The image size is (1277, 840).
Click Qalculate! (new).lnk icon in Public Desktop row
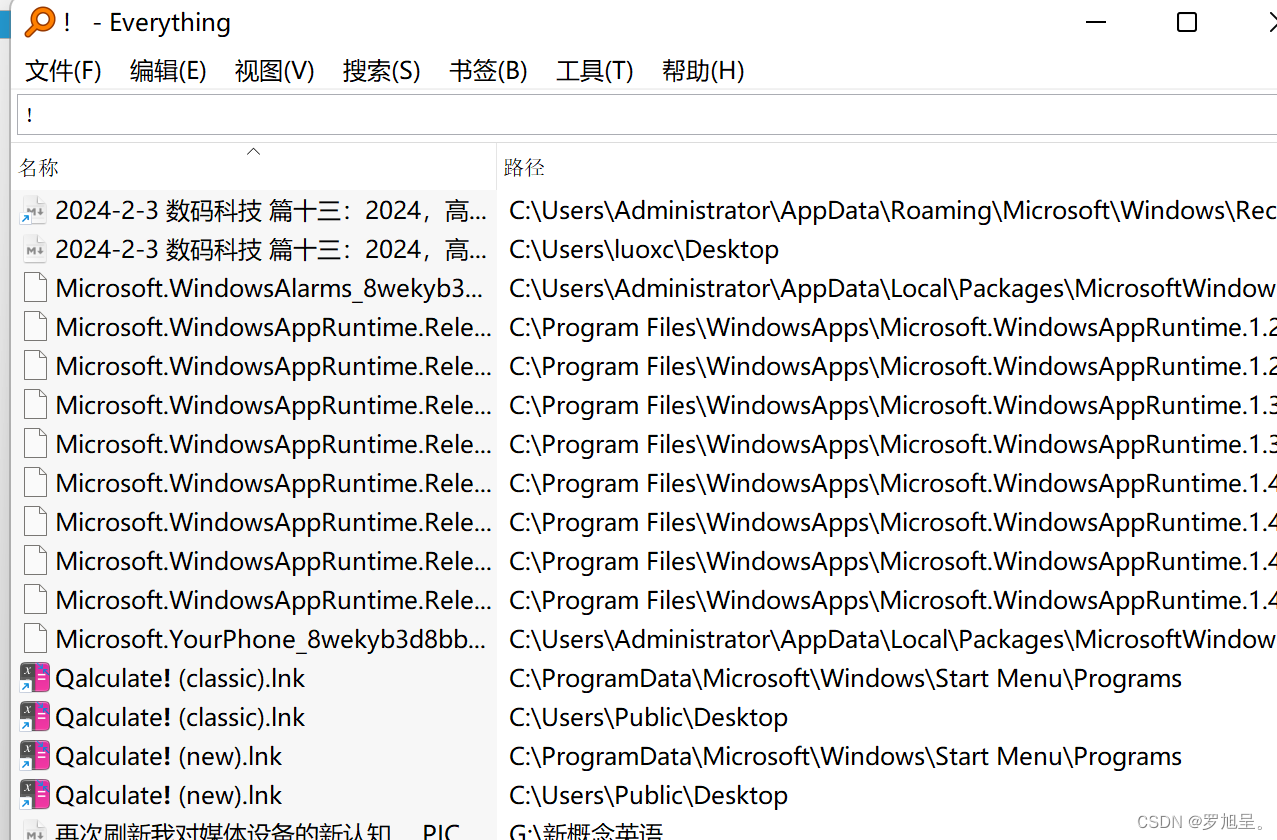coord(35,795)
